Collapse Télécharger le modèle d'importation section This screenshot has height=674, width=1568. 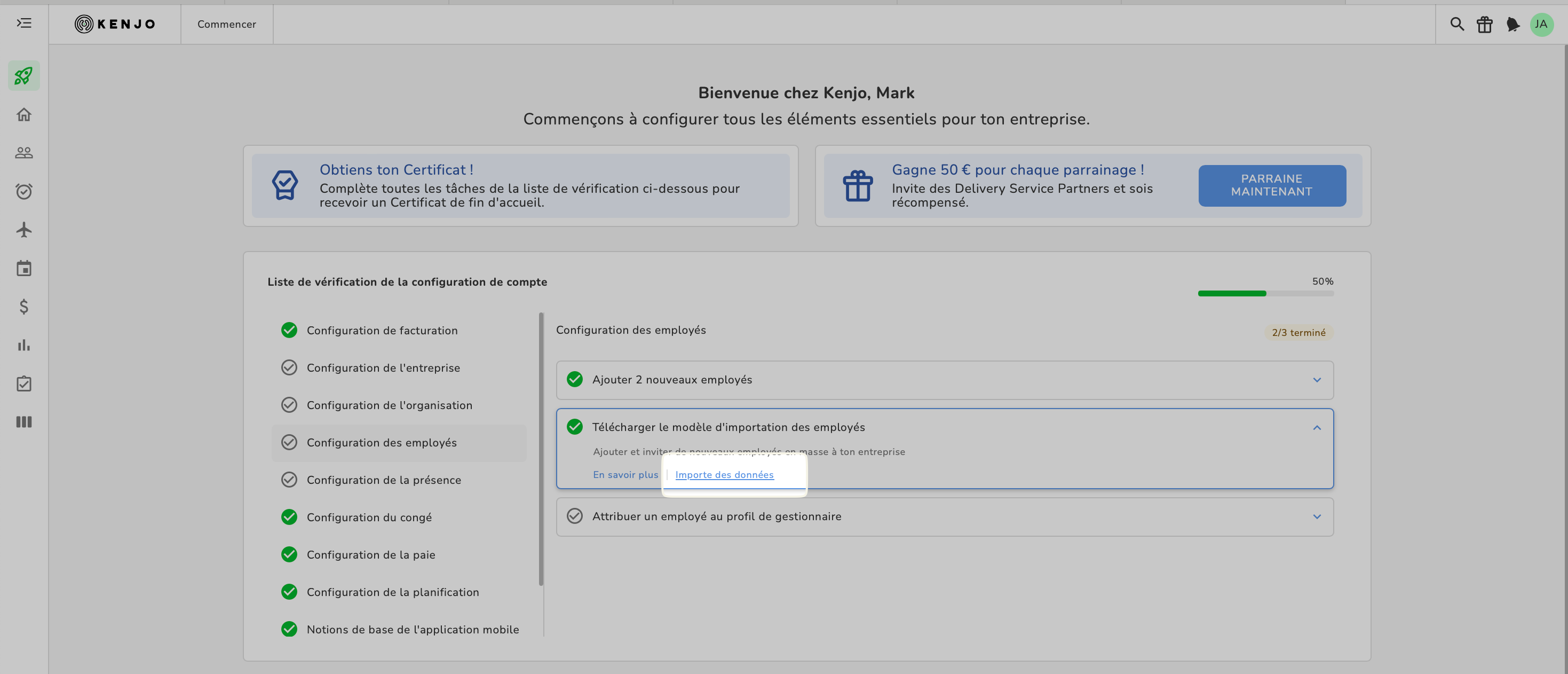1317,427
